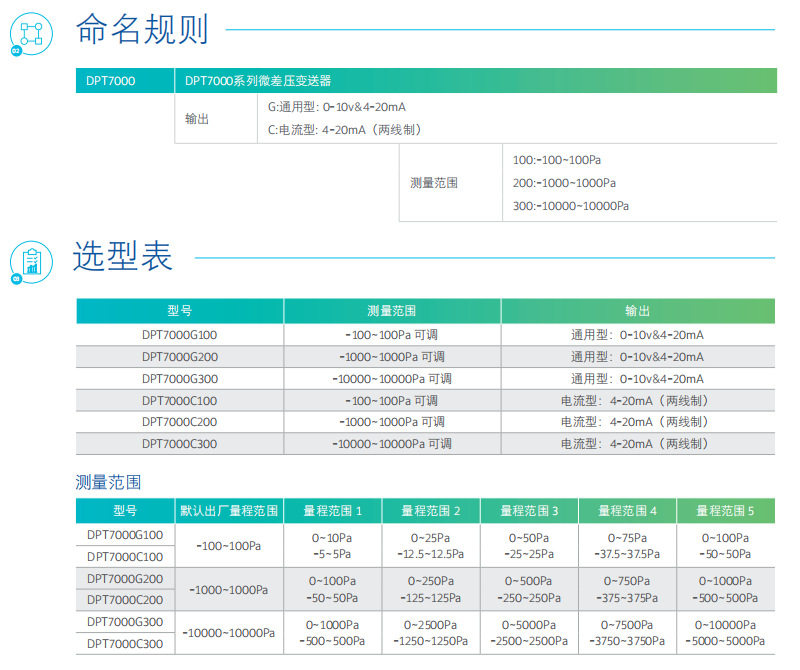The width and height of the screenshot is (800, 670).
Task: Click the 型号 header of the selection table
Action: coord(180,311)
